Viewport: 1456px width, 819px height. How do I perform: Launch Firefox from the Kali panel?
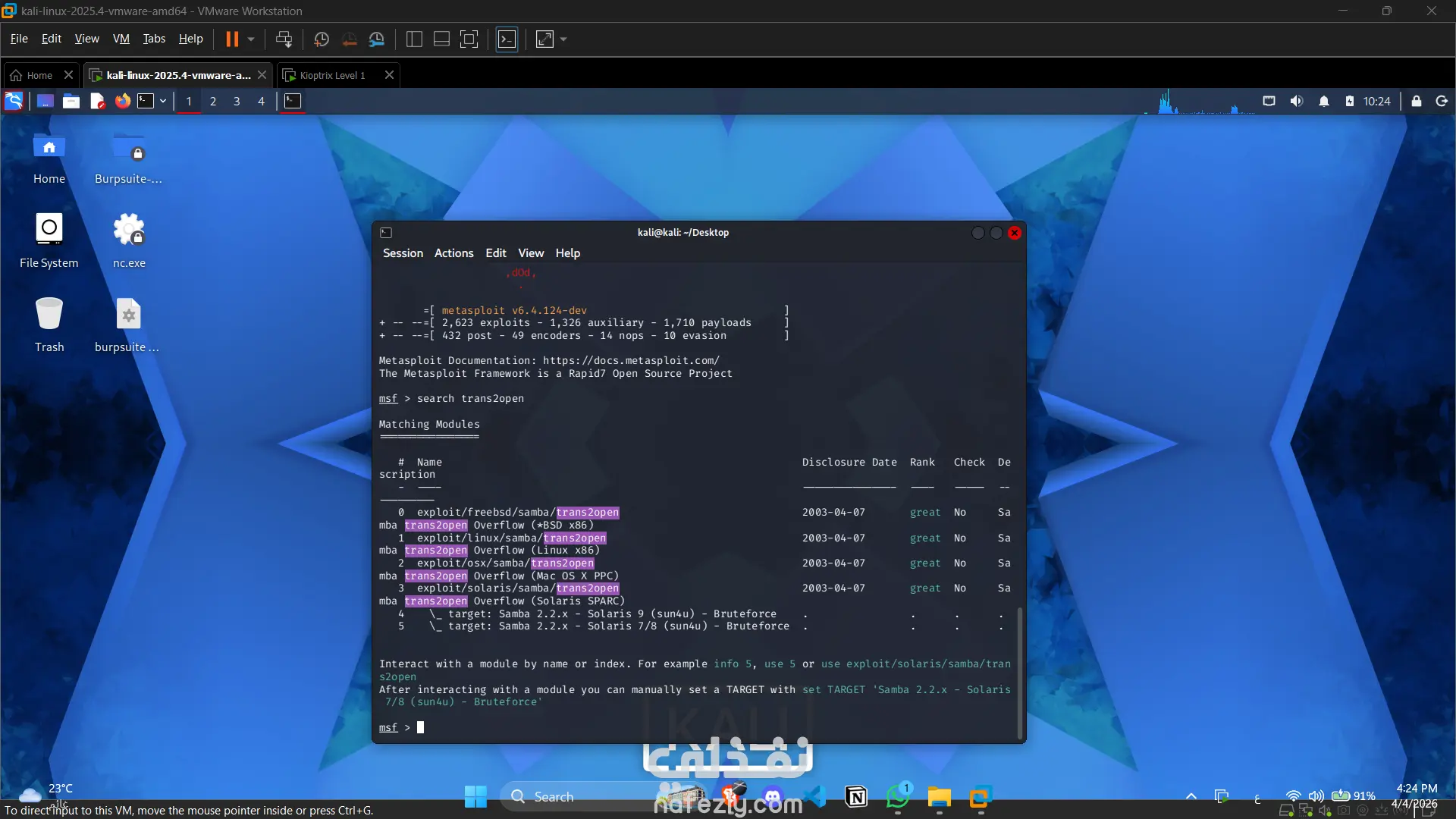pyautogui.click(x=122, y=101)
